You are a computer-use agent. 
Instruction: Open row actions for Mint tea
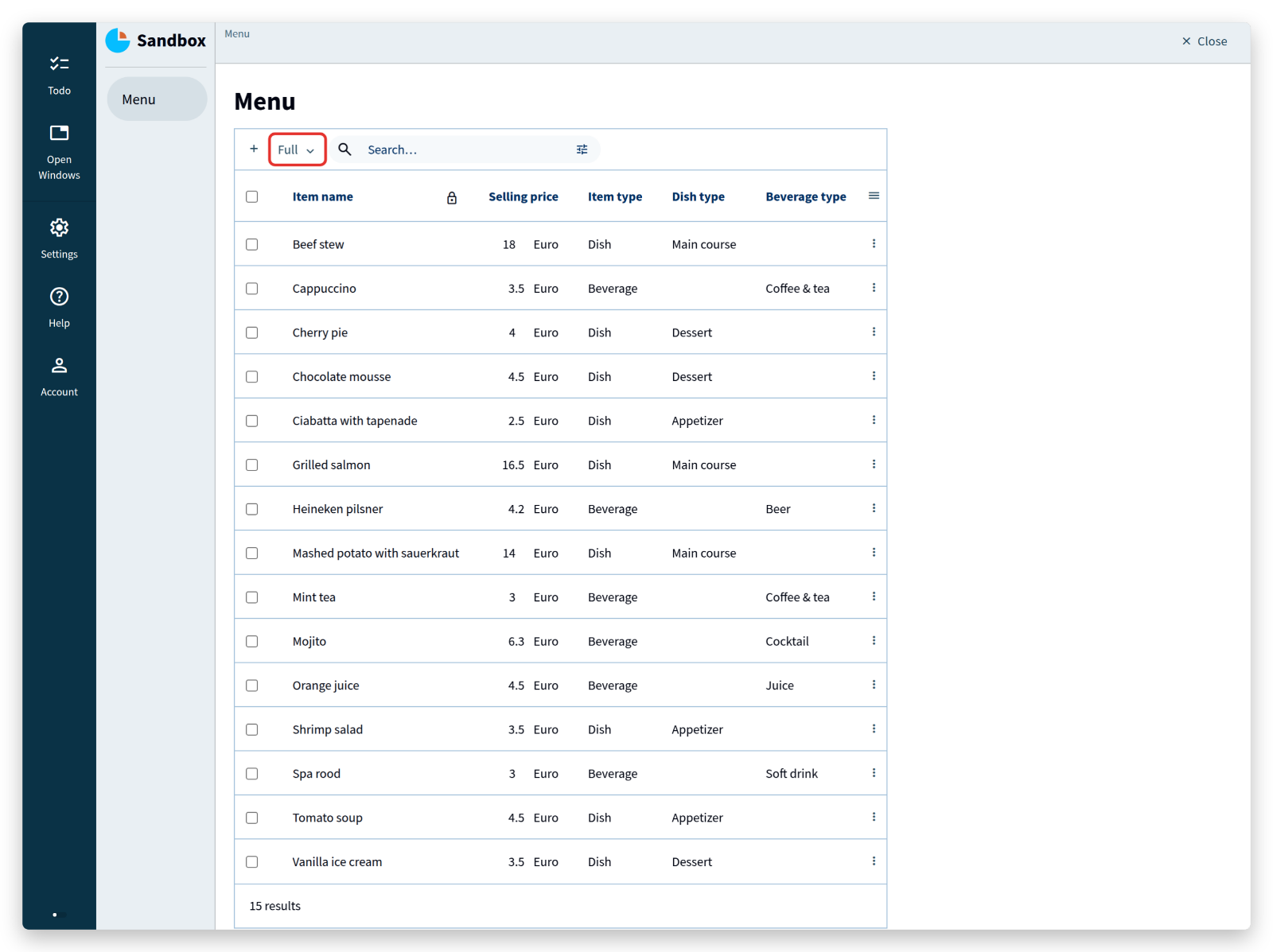874,596
